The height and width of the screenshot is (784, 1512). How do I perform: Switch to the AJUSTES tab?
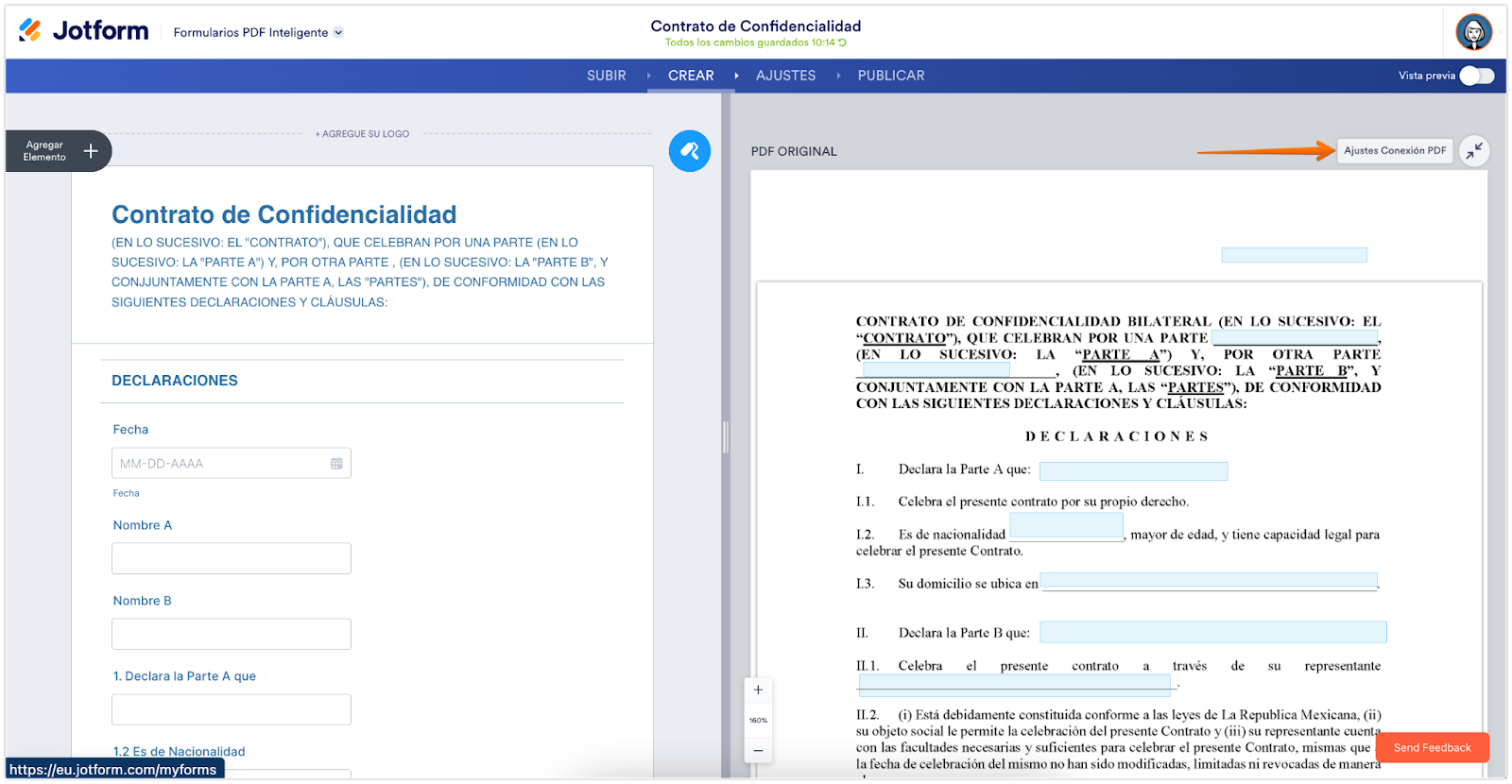click(x=786, y=76)
